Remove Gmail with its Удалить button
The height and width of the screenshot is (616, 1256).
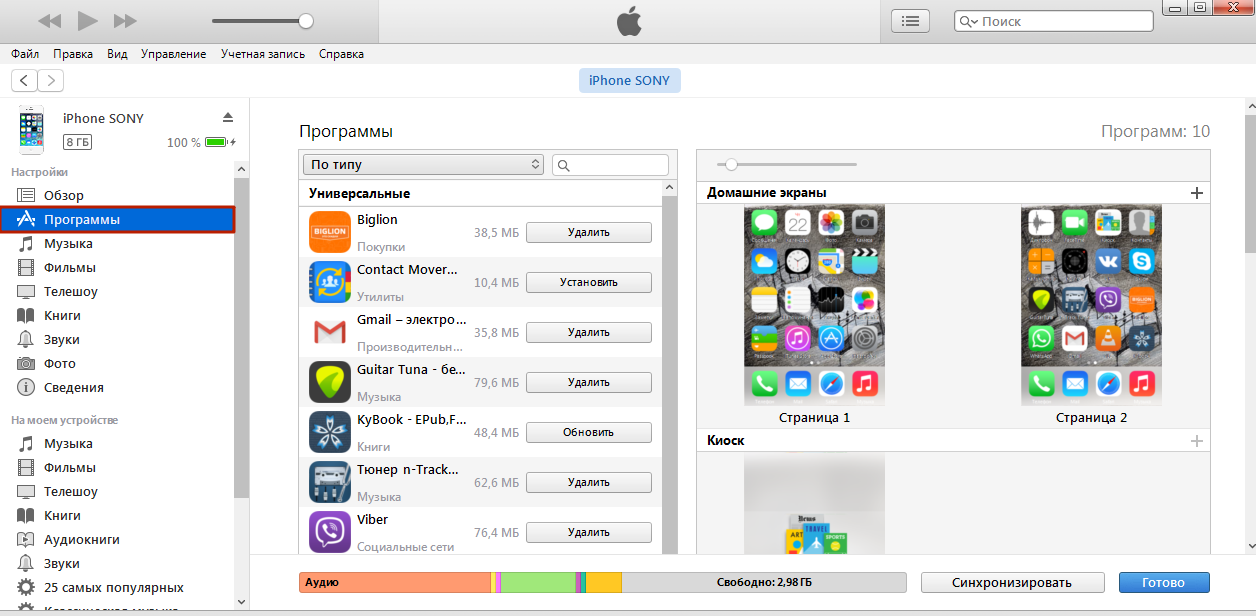coord(589,332)
